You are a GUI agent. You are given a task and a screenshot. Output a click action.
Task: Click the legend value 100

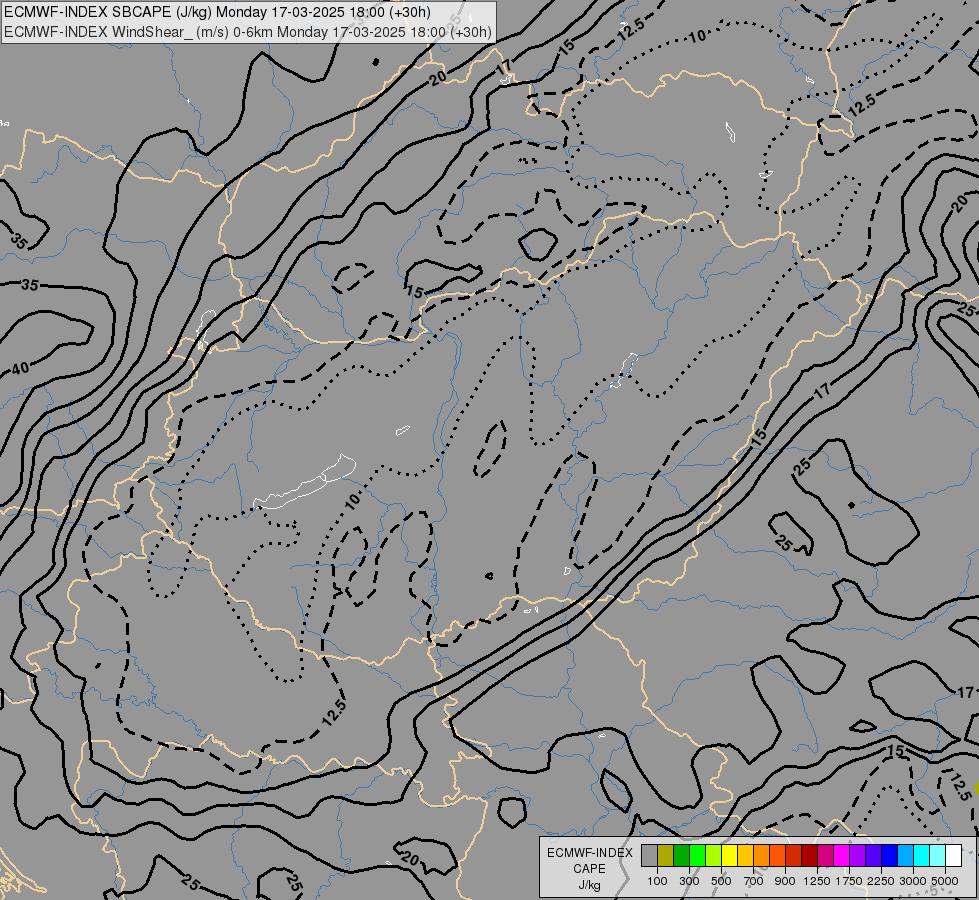coord(657,881)
